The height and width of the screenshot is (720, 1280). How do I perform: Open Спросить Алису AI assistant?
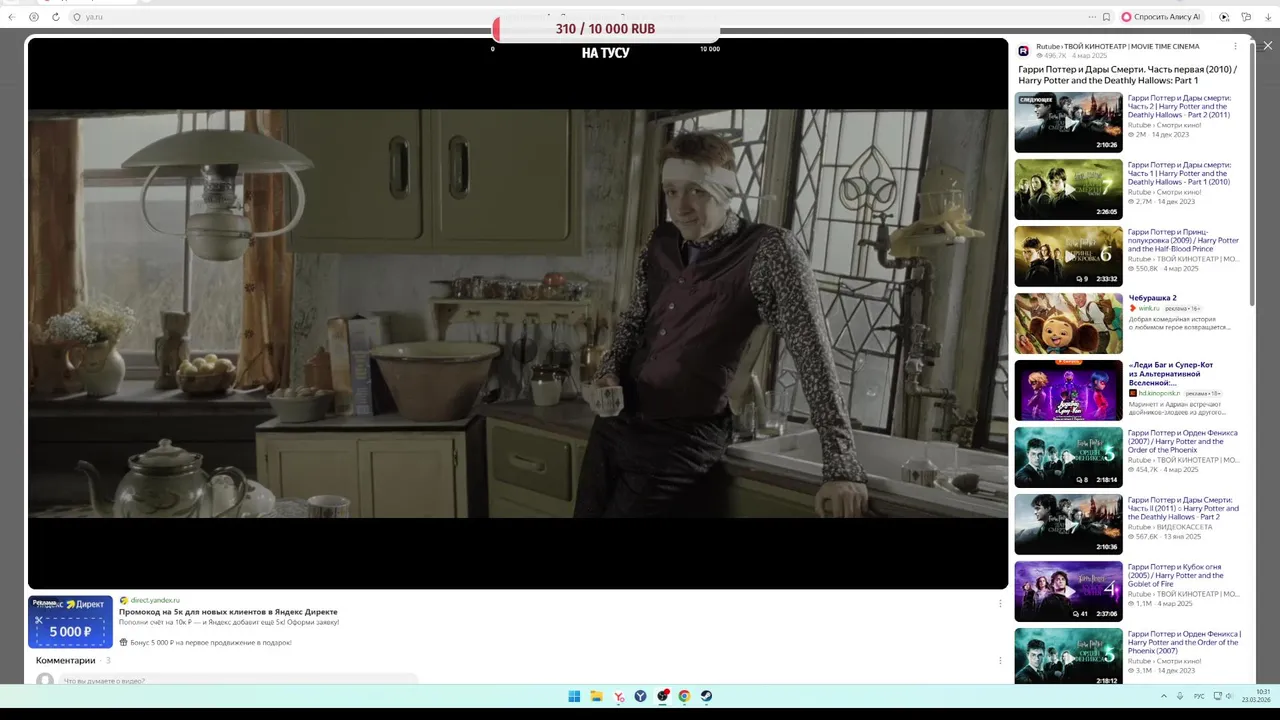(x=1160, y=17)
